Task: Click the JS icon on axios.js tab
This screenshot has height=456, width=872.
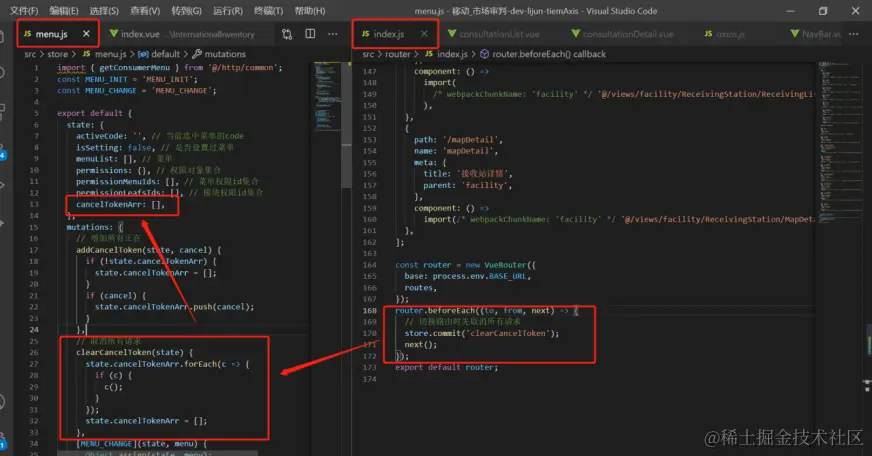Action: point(708,34)
